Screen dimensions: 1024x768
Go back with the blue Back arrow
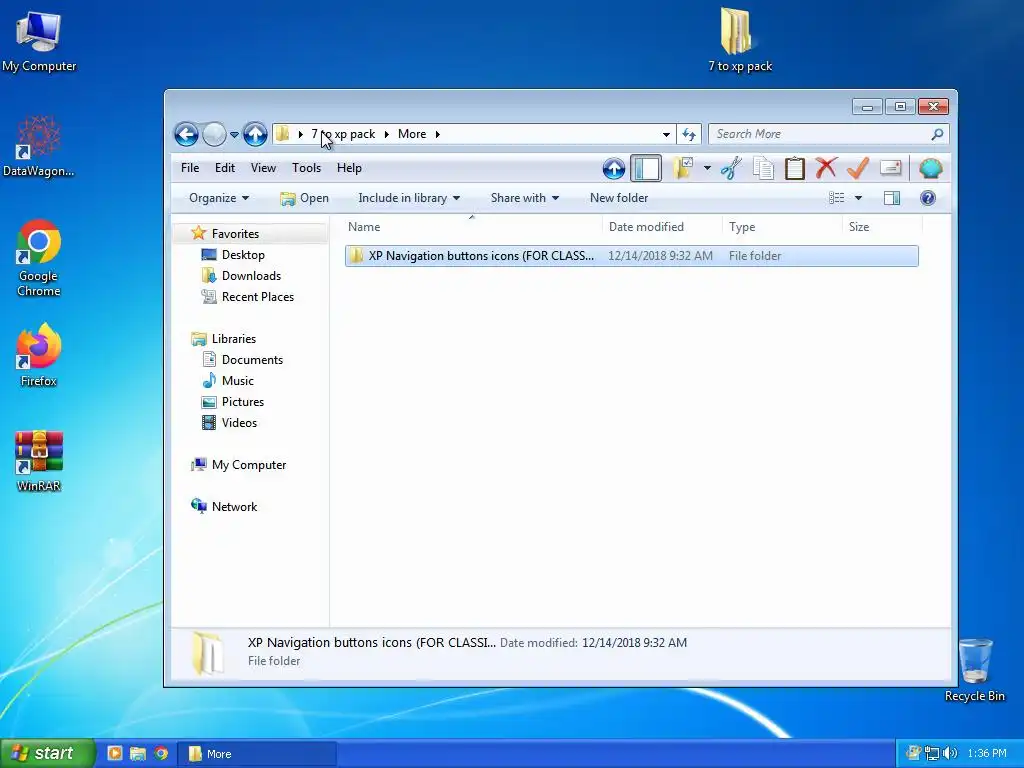186,135
